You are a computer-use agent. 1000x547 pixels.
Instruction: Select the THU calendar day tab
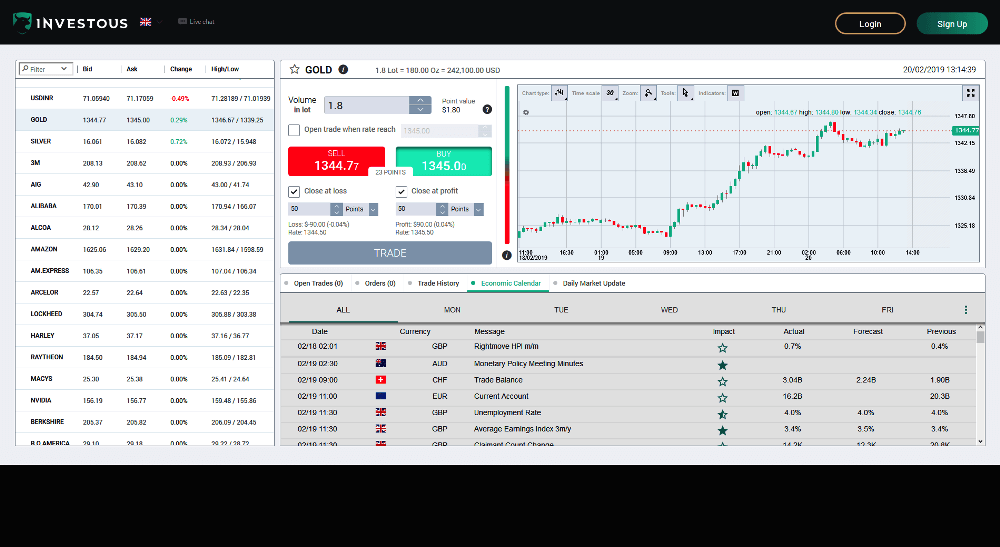tap(779, 310)
